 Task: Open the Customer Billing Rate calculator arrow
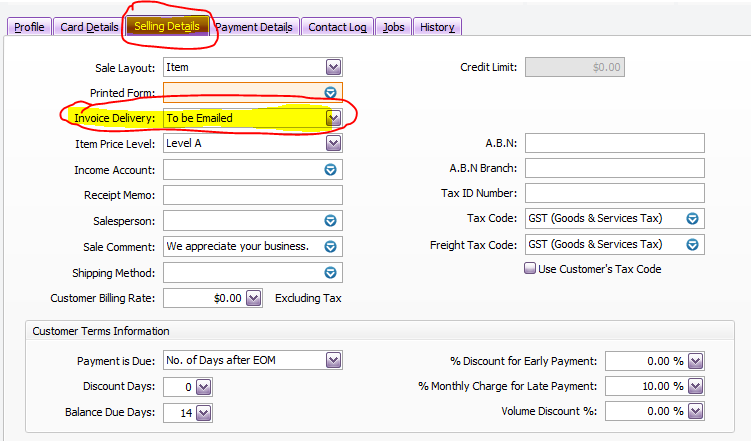tap(253, 298)
